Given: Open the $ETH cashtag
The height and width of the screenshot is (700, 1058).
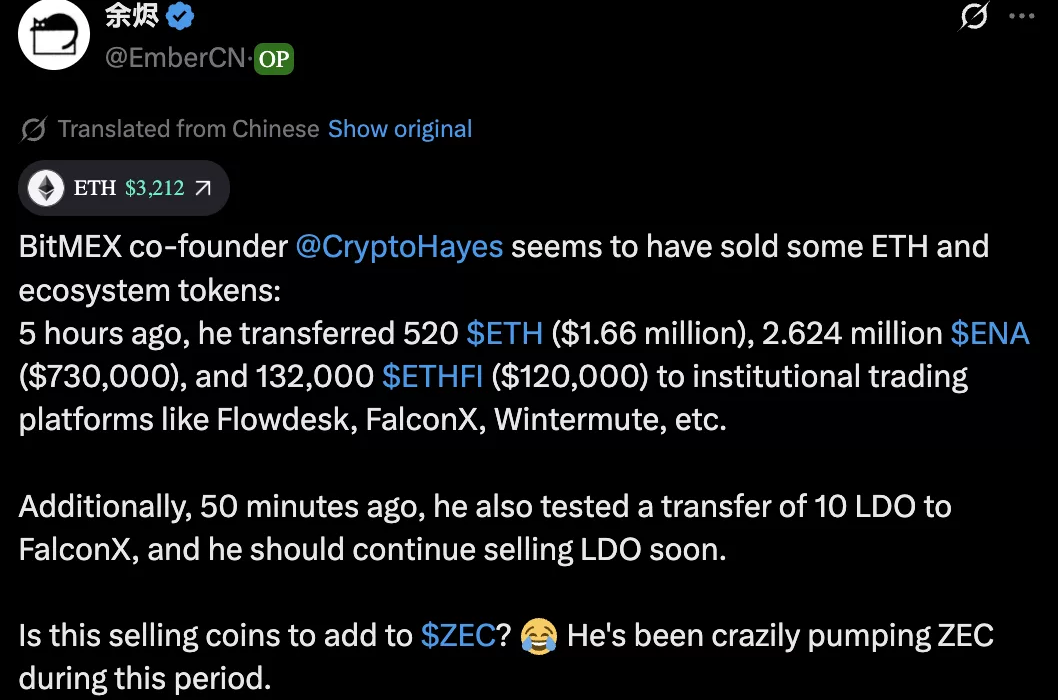Looking at the screenshot, I should pyautogui.click(x=505, y=333).
